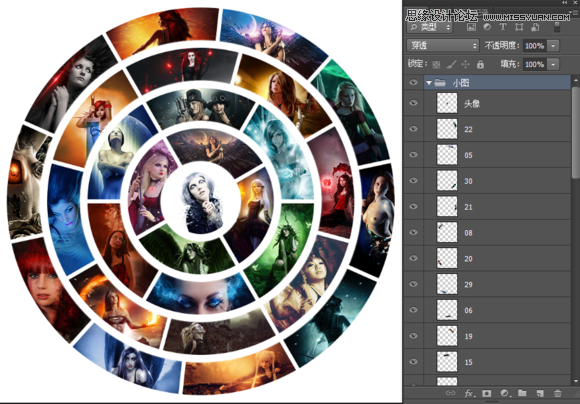Toggle visibility of layer 15
The width and height of the screenshot is (580, 404).
(x=413, y=362)
